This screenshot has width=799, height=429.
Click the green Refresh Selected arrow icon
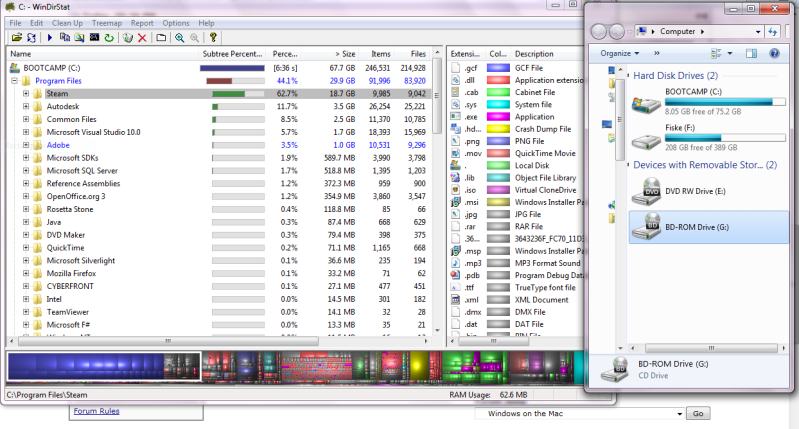(109, 38)
